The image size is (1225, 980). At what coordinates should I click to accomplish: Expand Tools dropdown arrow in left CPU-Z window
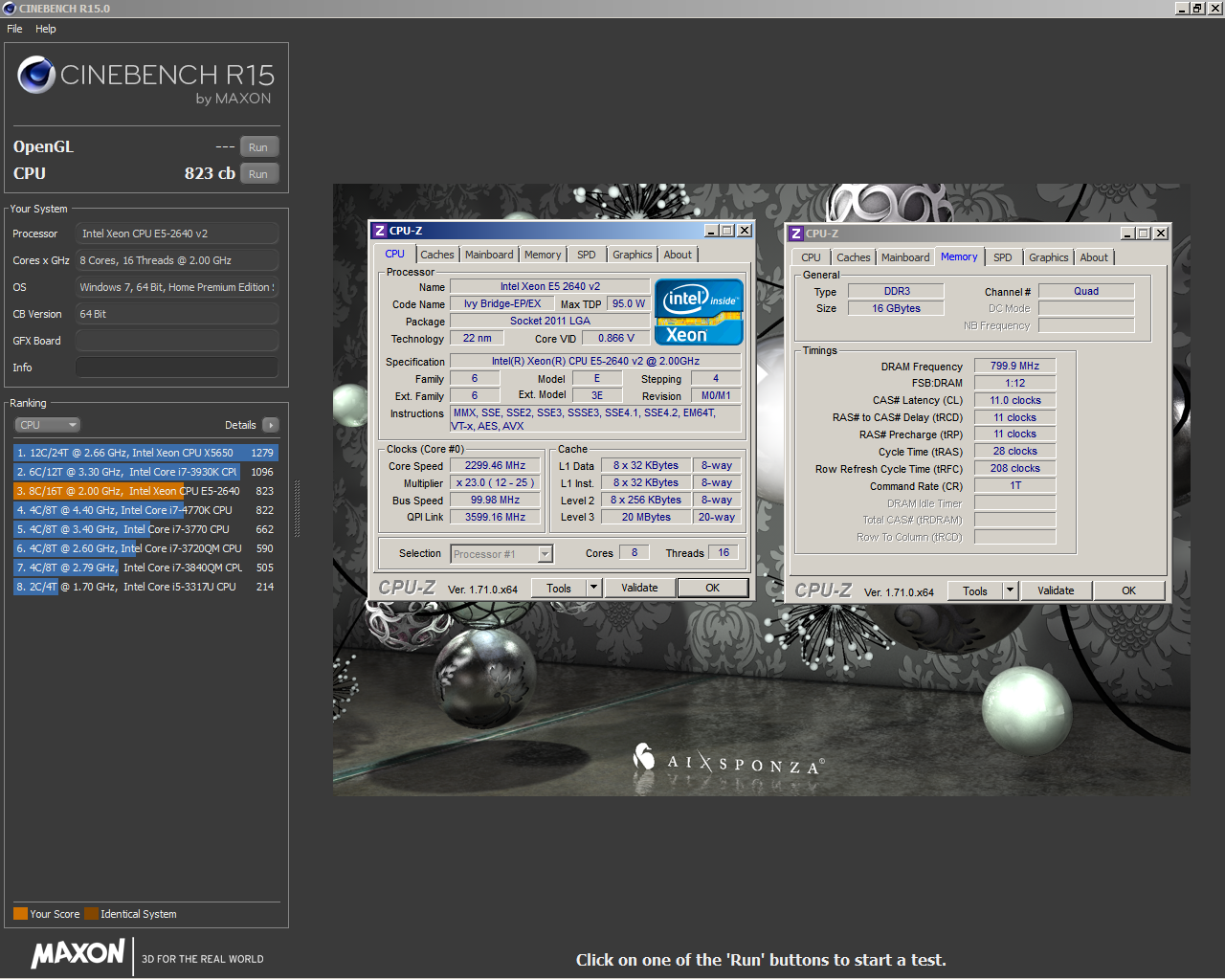pyautogui.click(x=593, y=588)
